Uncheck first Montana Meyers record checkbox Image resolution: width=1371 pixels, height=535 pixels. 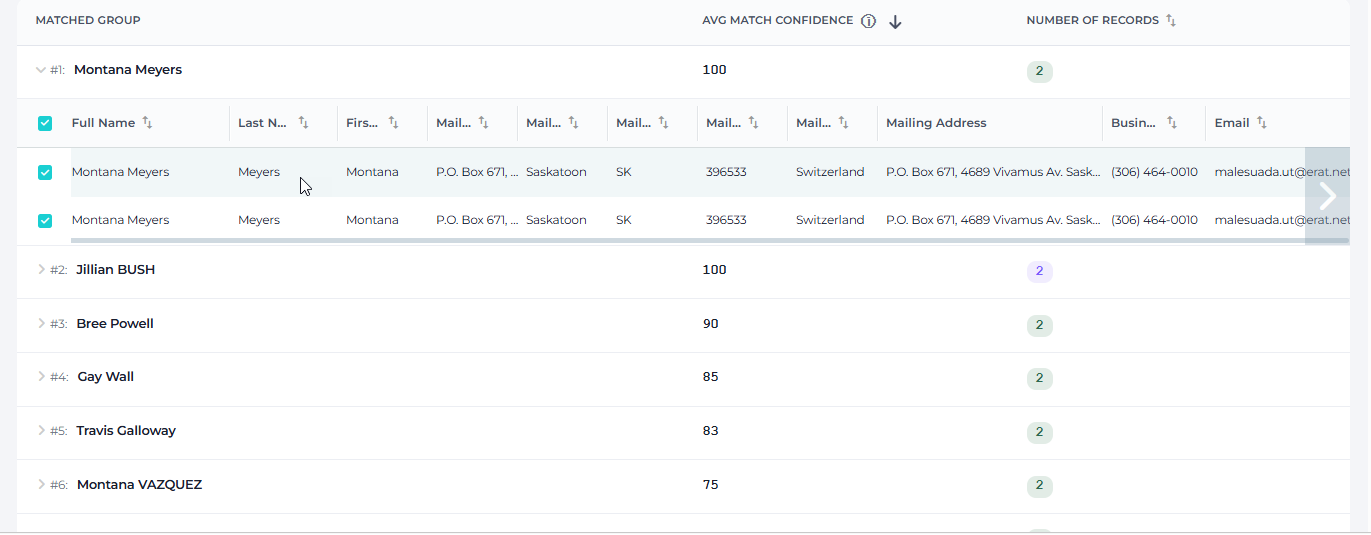(x=45, y=172)
